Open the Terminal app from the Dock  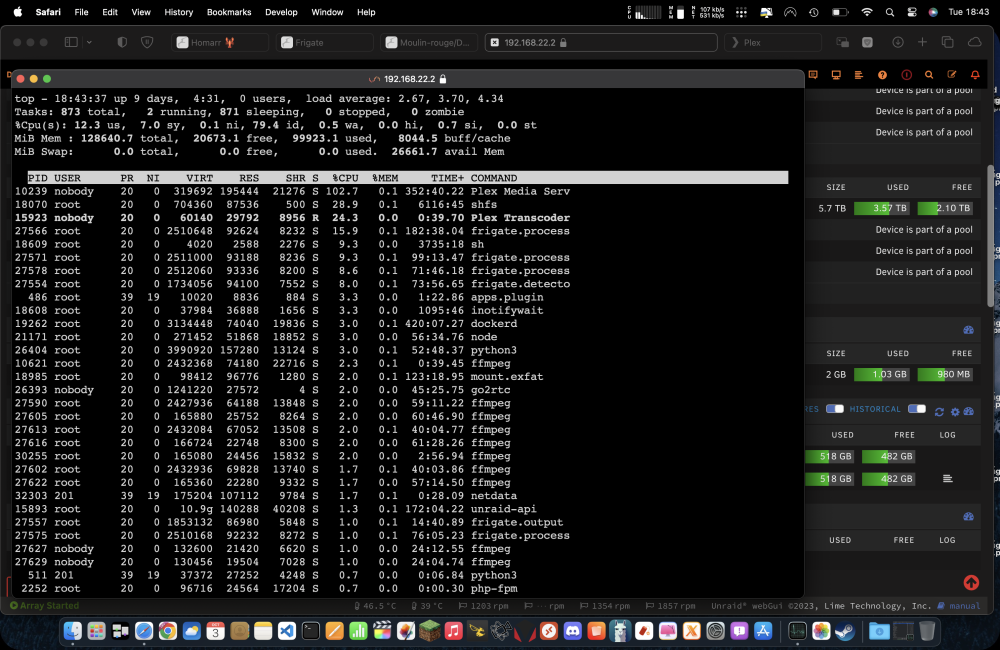311,631
